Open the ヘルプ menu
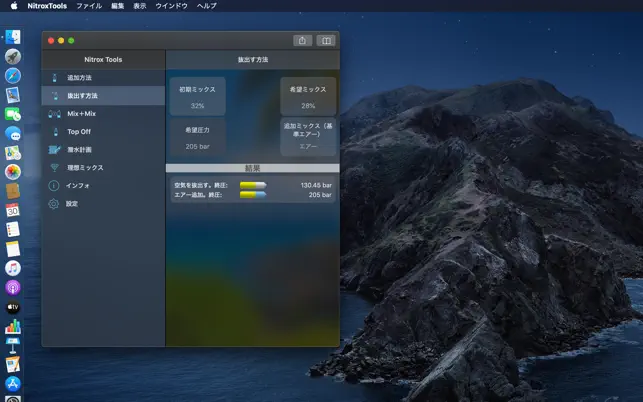643x402 pixels. (206, 6)
